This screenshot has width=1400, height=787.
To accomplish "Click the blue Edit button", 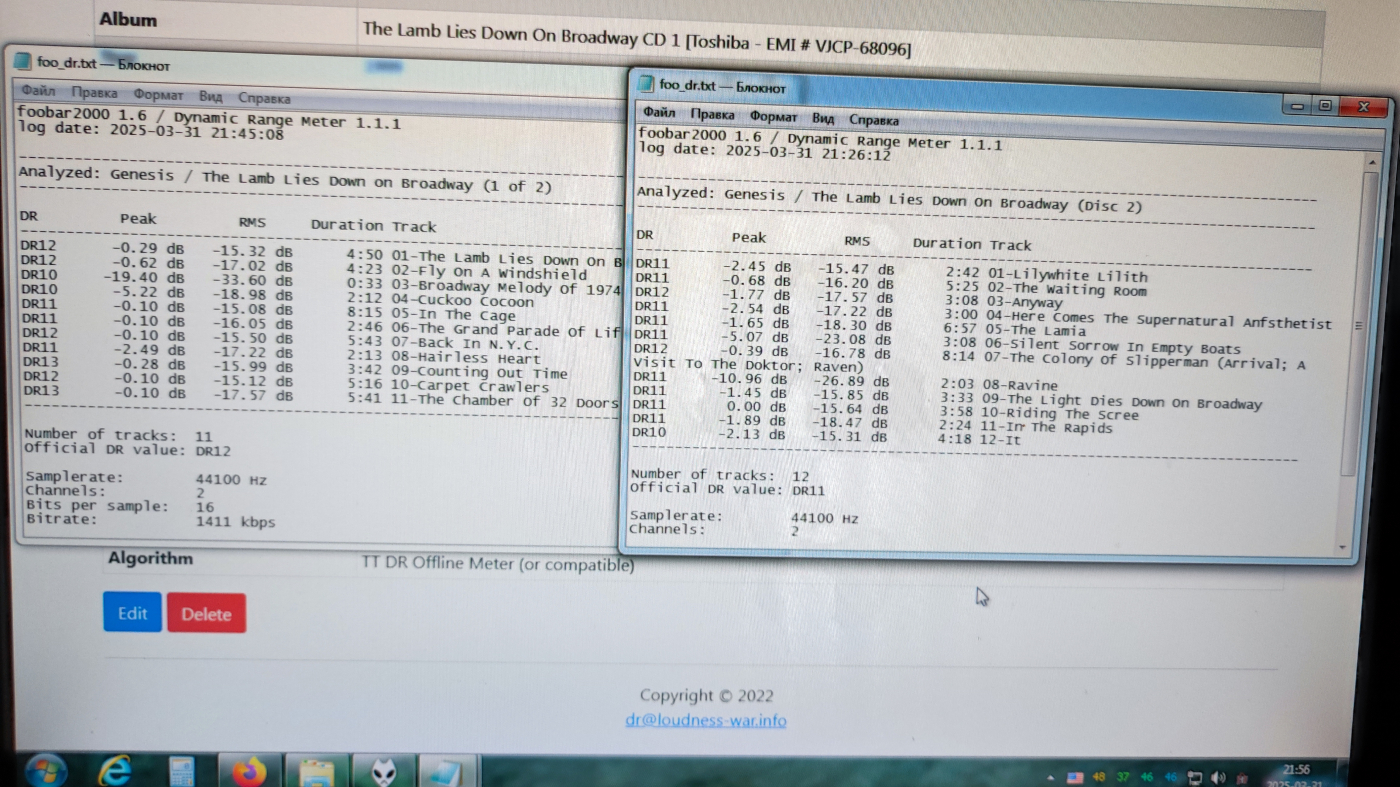I will click(132, 613).
